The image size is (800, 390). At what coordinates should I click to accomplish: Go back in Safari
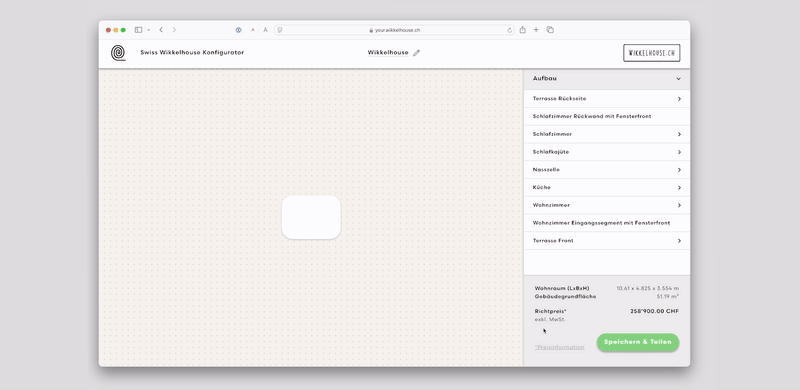161,30
